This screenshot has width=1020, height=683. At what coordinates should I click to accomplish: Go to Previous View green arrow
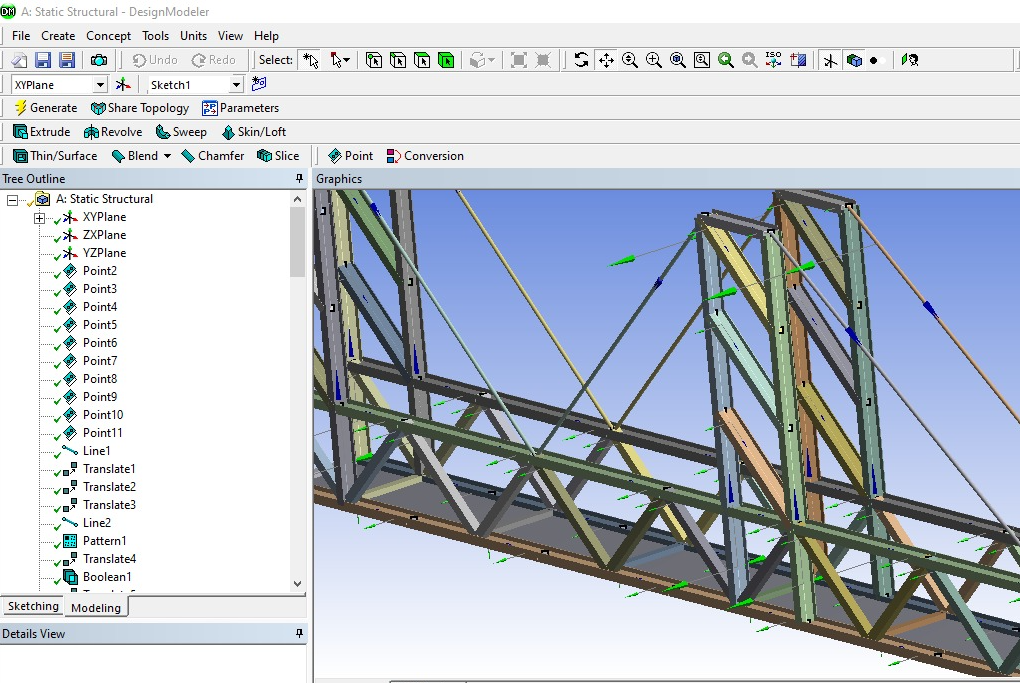tap(726, 60)
